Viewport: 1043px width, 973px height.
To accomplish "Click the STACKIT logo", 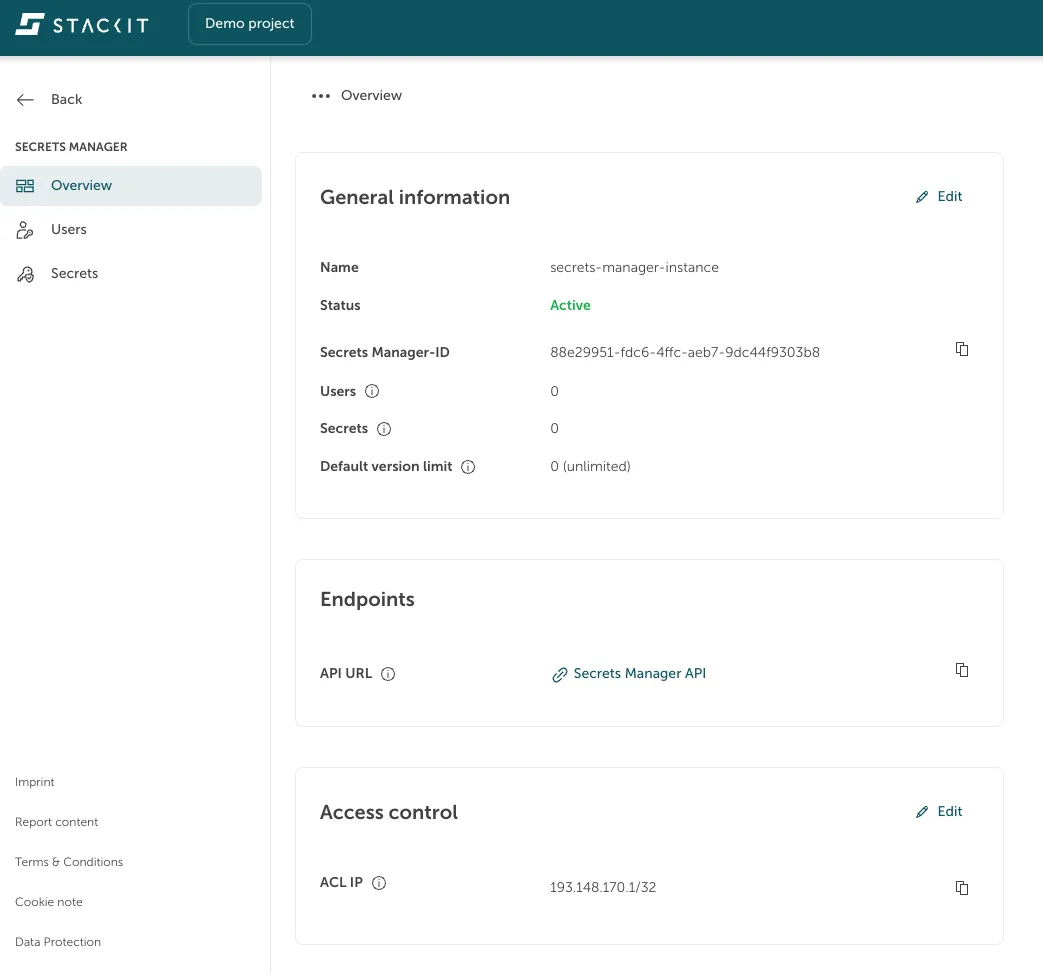I will 81,24.
